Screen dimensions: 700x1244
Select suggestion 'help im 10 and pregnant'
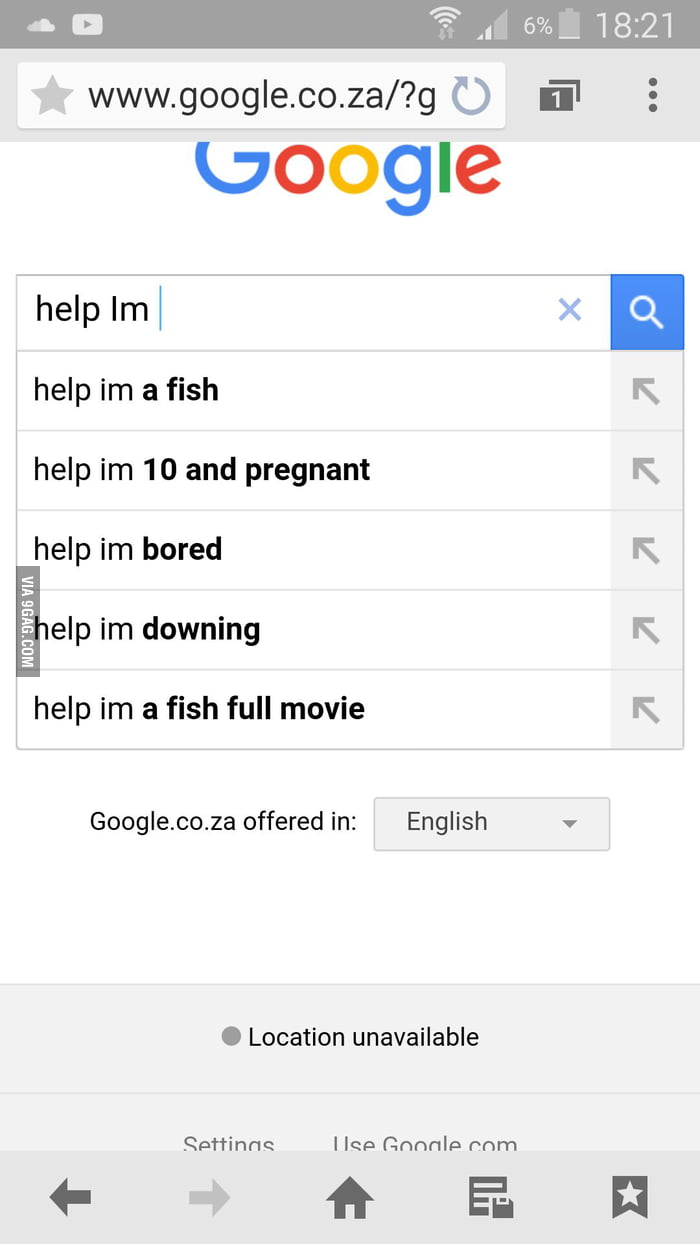point(314,470)
